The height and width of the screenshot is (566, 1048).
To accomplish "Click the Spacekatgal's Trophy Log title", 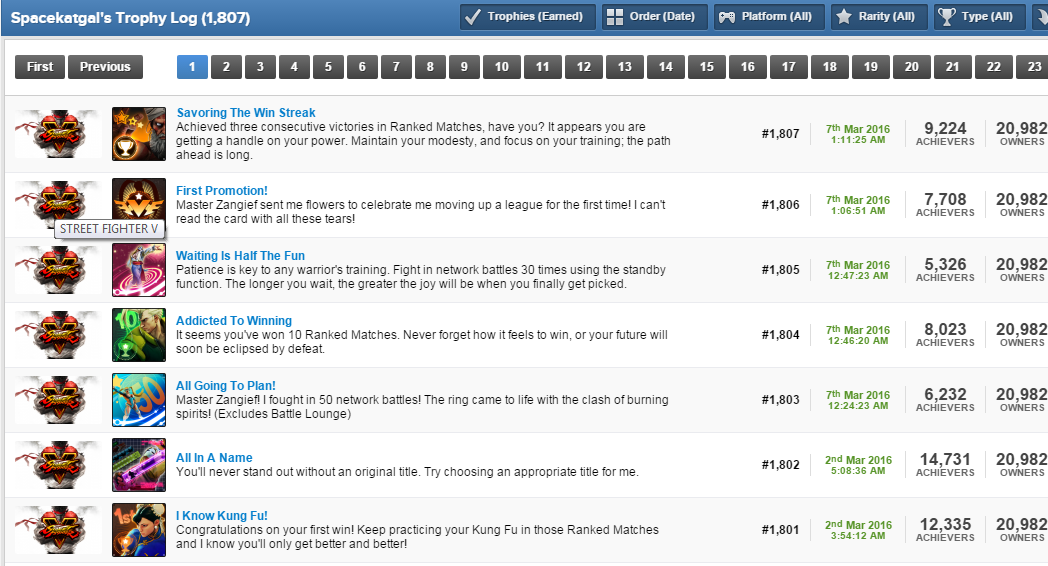I will click(x=130, y=18).
